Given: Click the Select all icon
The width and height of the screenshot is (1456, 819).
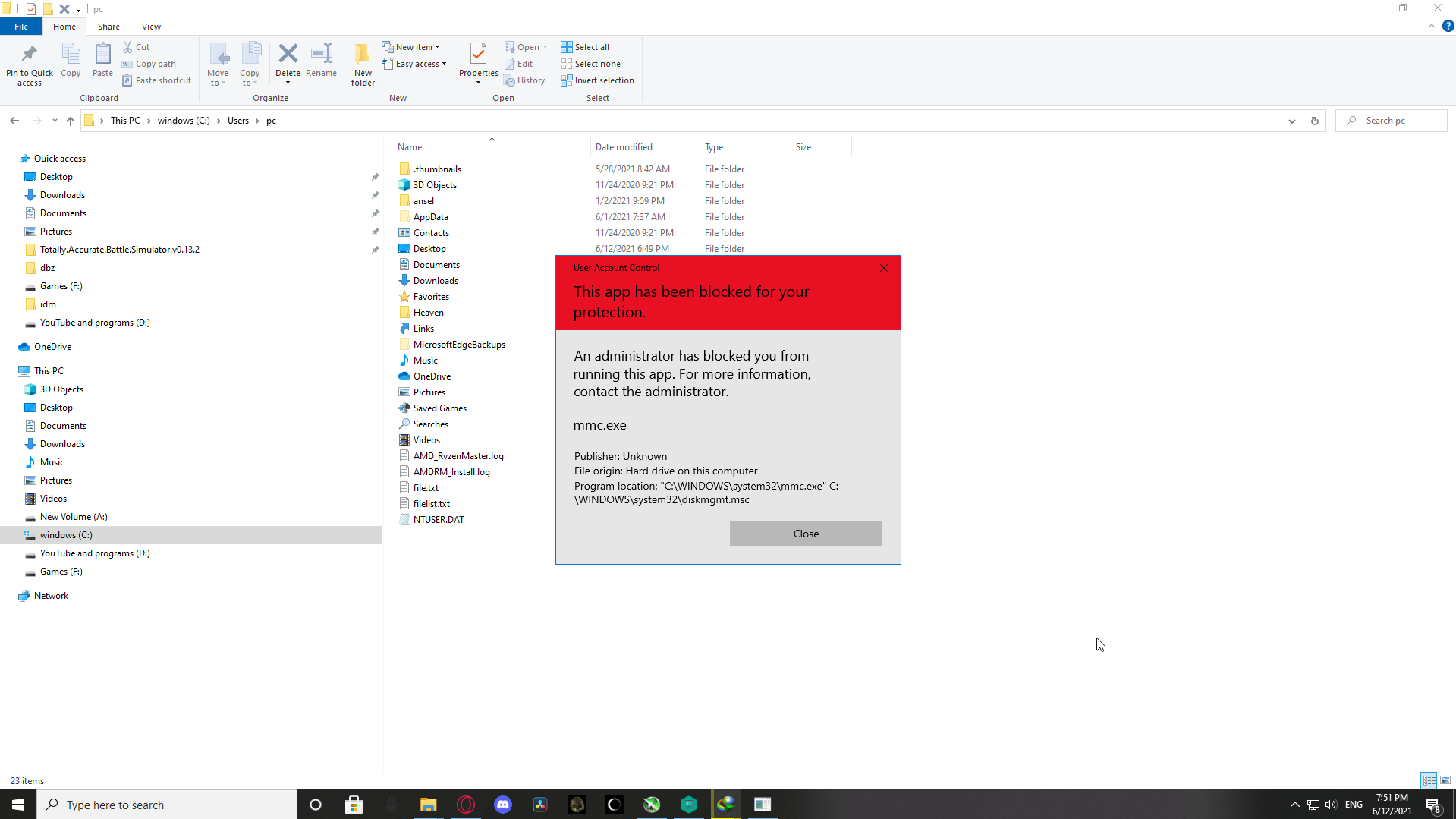Looking at the screenshot, I should pyautogui.click(x=567, y=47).
